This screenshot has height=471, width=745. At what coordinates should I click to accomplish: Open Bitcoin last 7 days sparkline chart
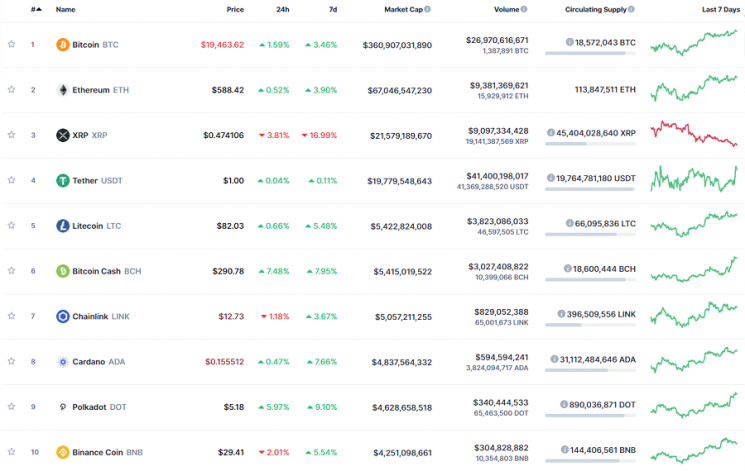694,43
